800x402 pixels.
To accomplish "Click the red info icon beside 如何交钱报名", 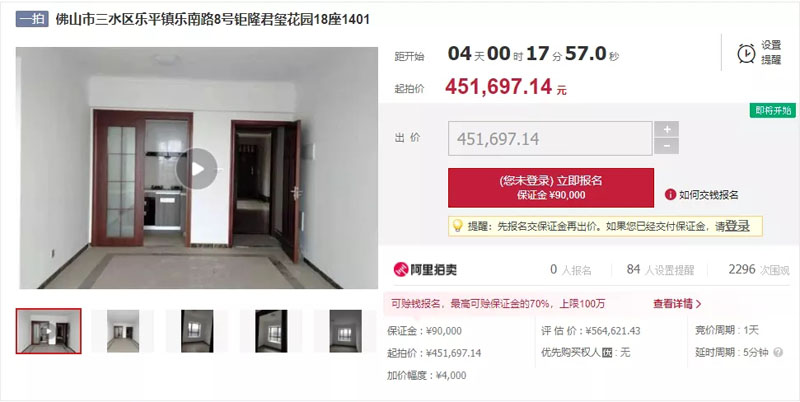I will tap(670, 194).
